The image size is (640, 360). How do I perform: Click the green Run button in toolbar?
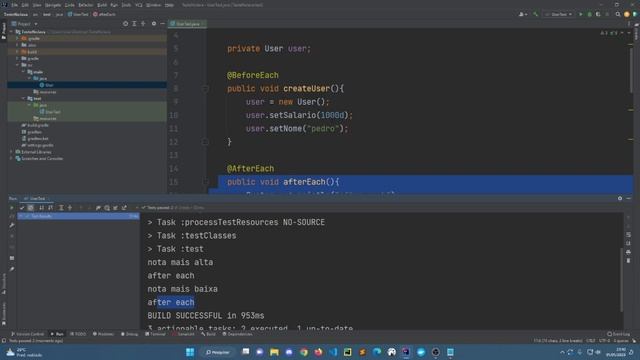(581, 14)
